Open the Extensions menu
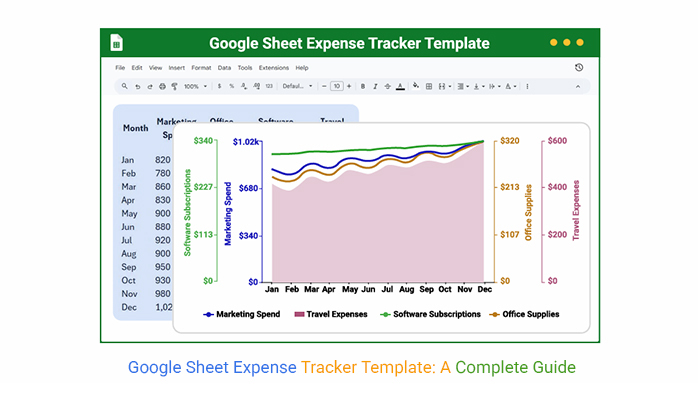The image size is (698, 400). [x=274, y=68]
